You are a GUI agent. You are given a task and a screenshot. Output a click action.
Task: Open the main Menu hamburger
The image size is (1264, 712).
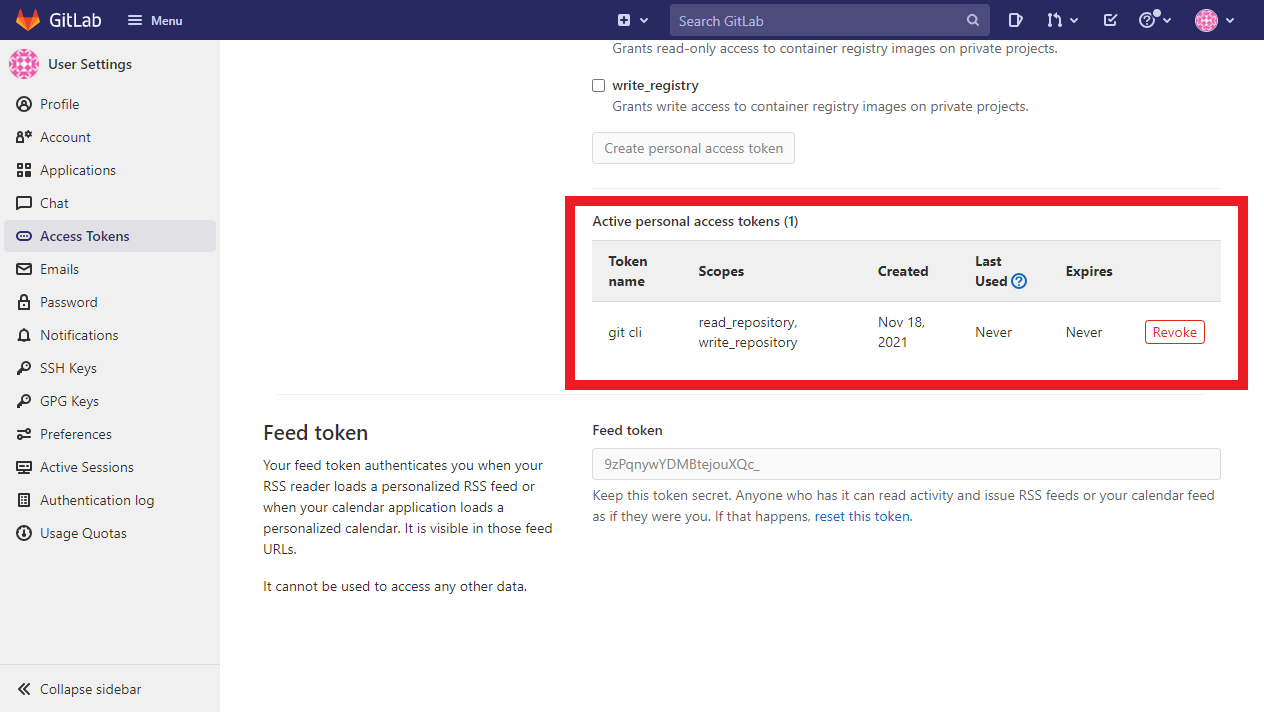pos(155,21)
